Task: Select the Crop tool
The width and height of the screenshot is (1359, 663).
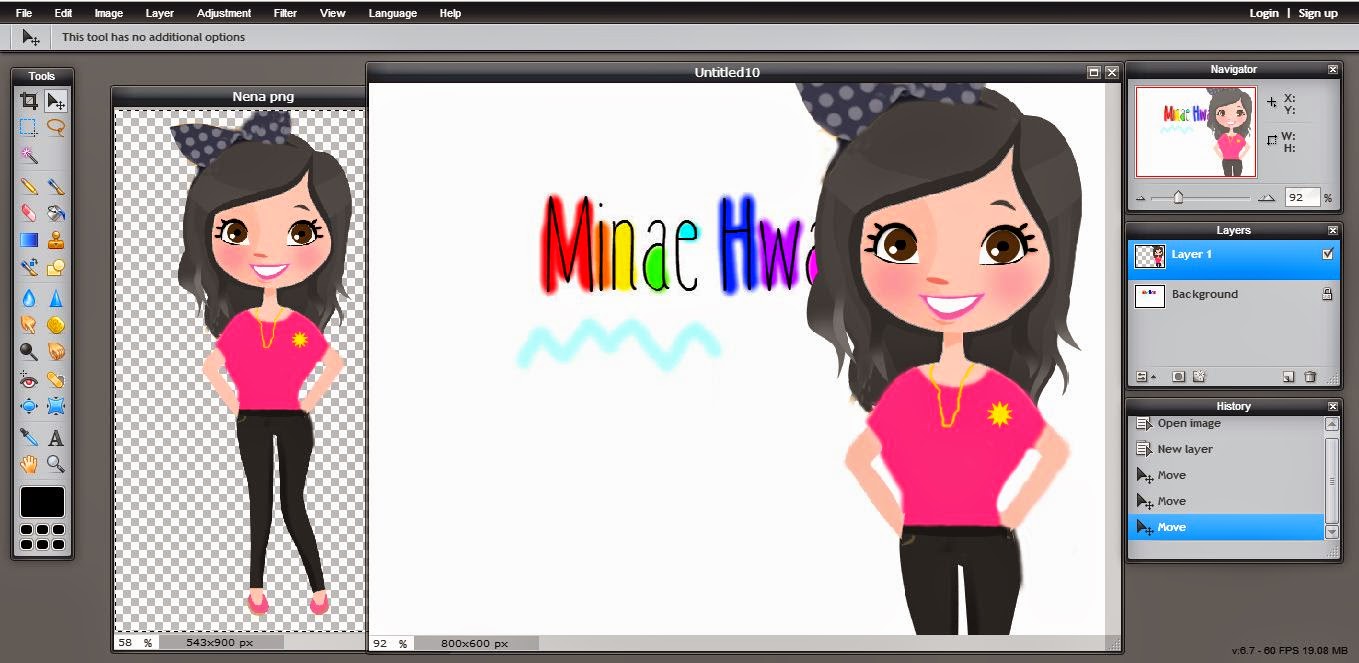Action: 29,100
